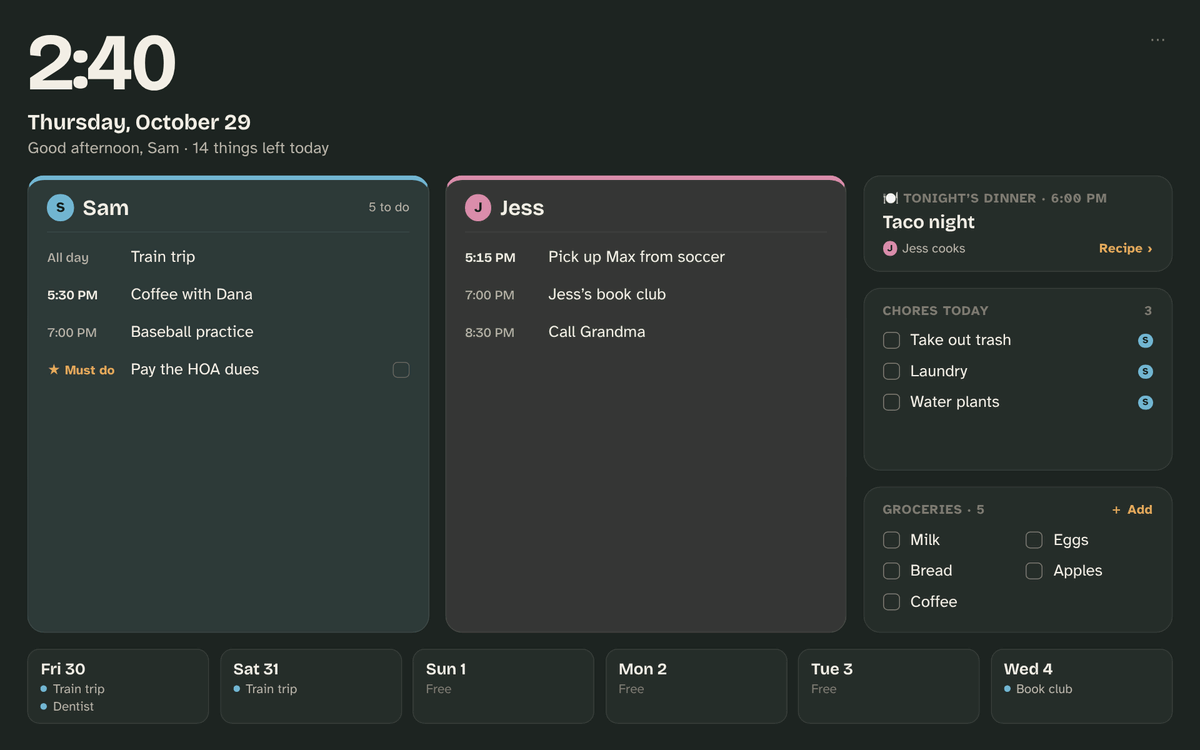
Task: Tick Milk on the grocery list
Action: point(891,540)
